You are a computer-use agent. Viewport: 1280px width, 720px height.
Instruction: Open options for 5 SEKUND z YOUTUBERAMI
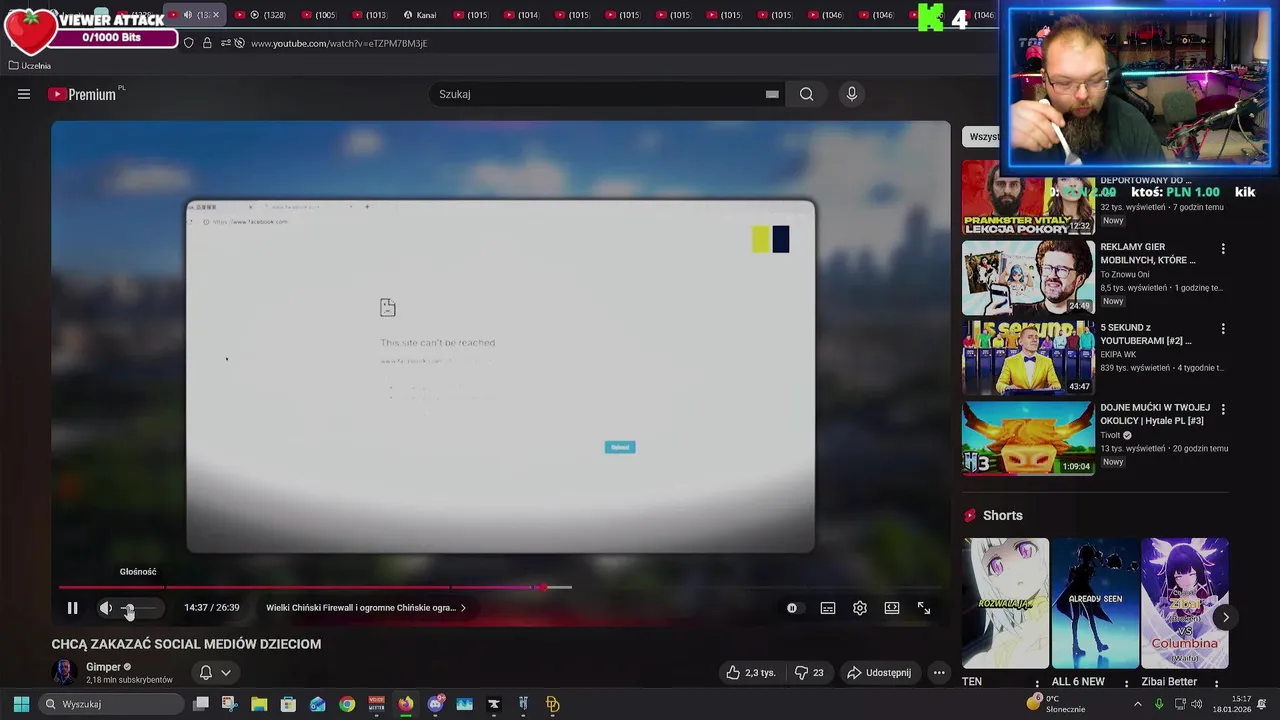[x=1222, y=328]
